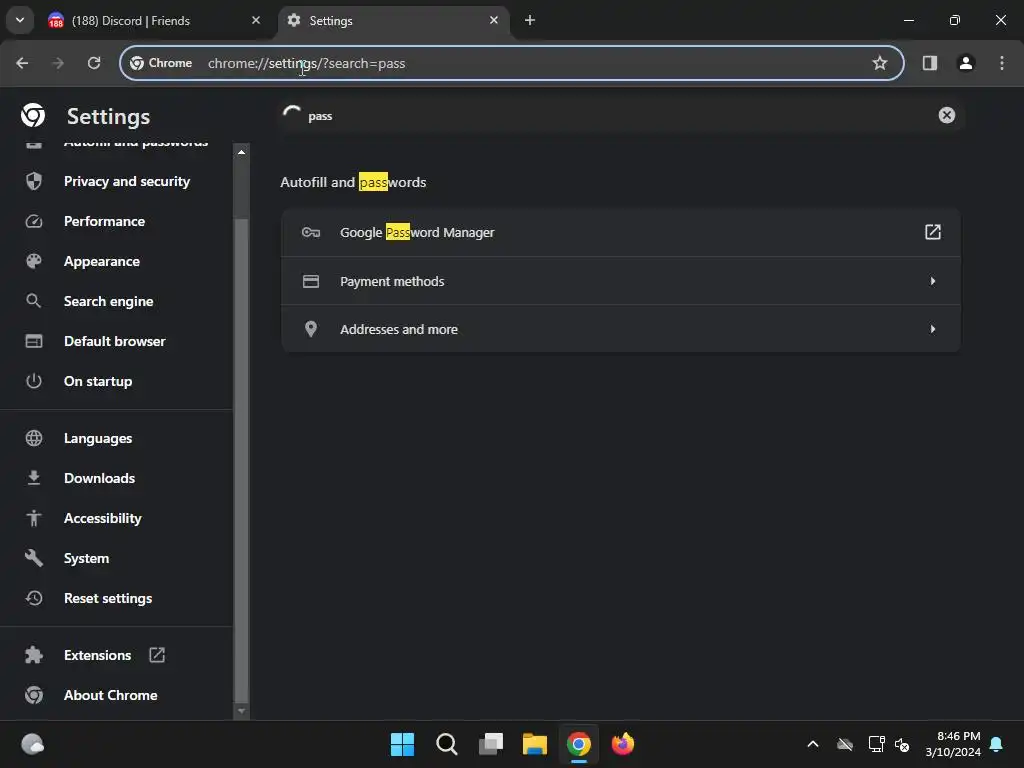The width and height of the screenshot is (1024, 768).
Task: Open the Windows Start menu
Action: tap(402, 744)
